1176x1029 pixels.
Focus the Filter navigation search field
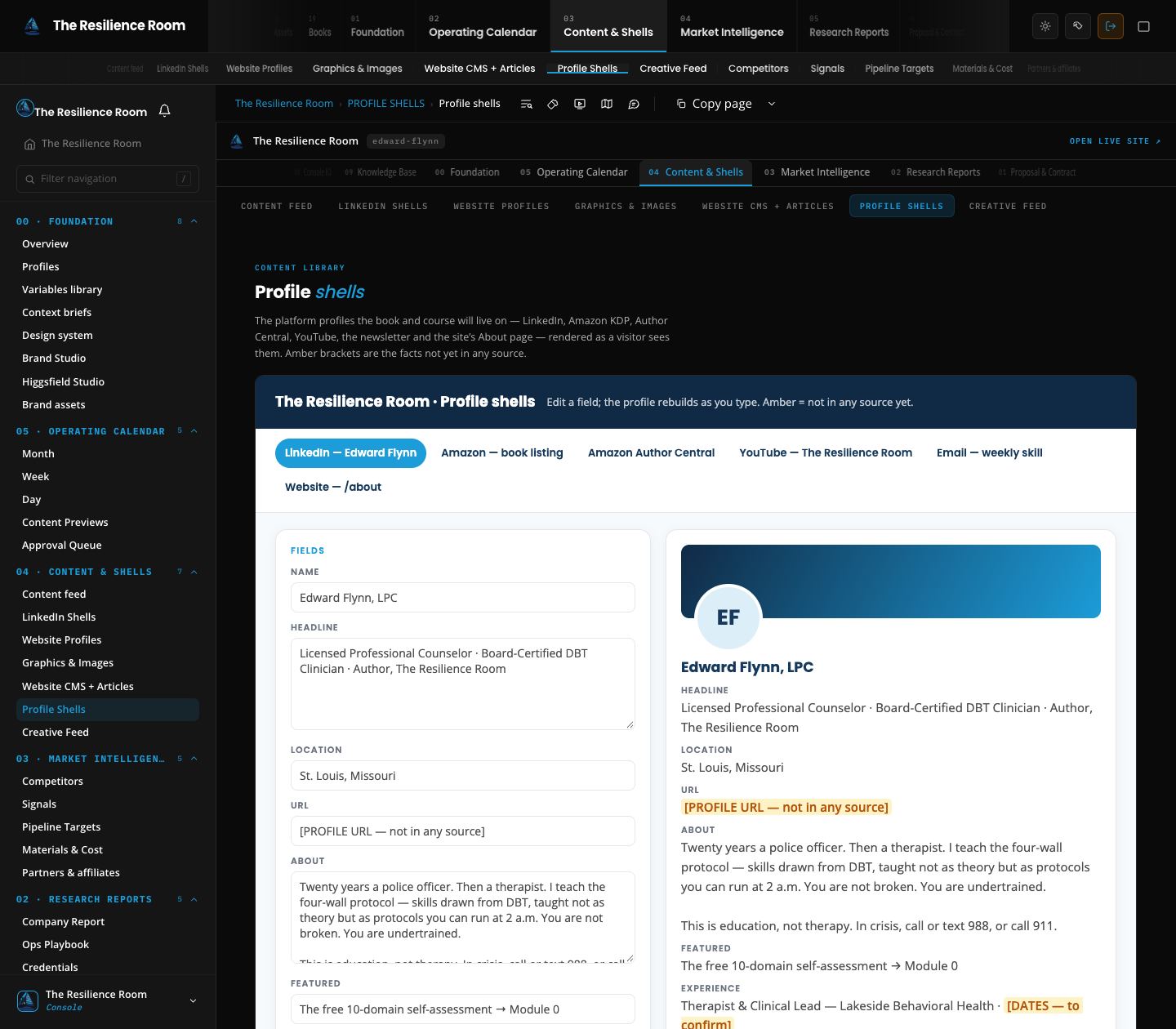pyautogui.click(x=108, y=179)
